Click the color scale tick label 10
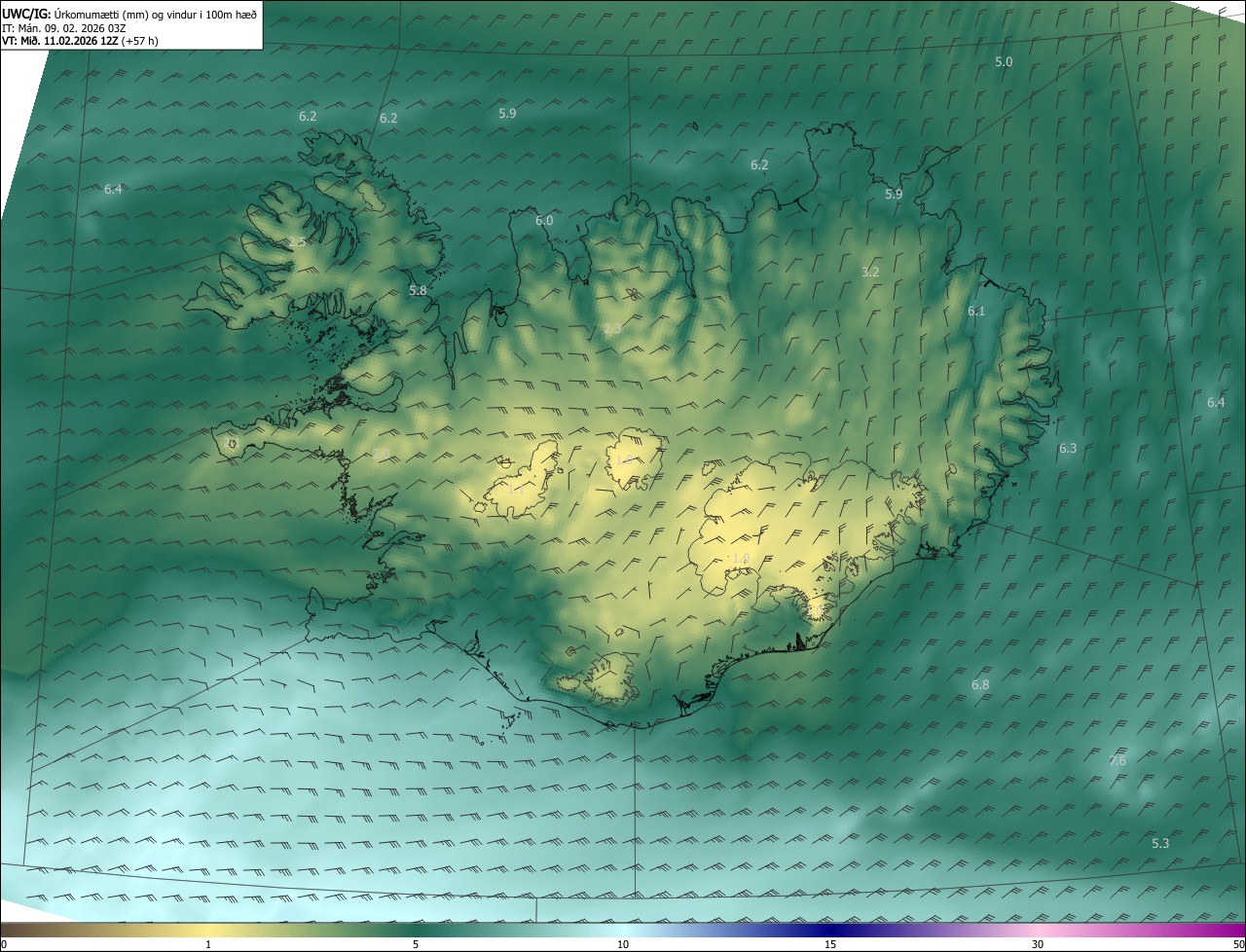Screen dimensions: 1246x952 click(x=623, y=944)
